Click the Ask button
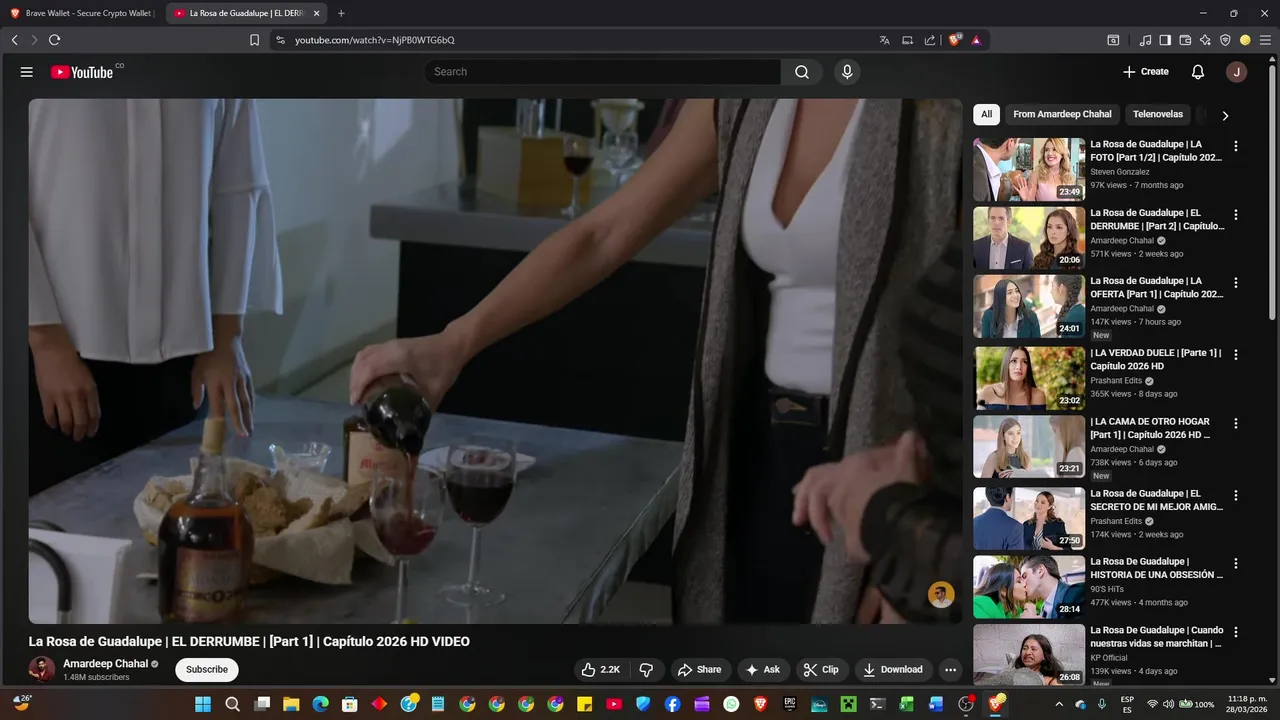 point(763,670)
